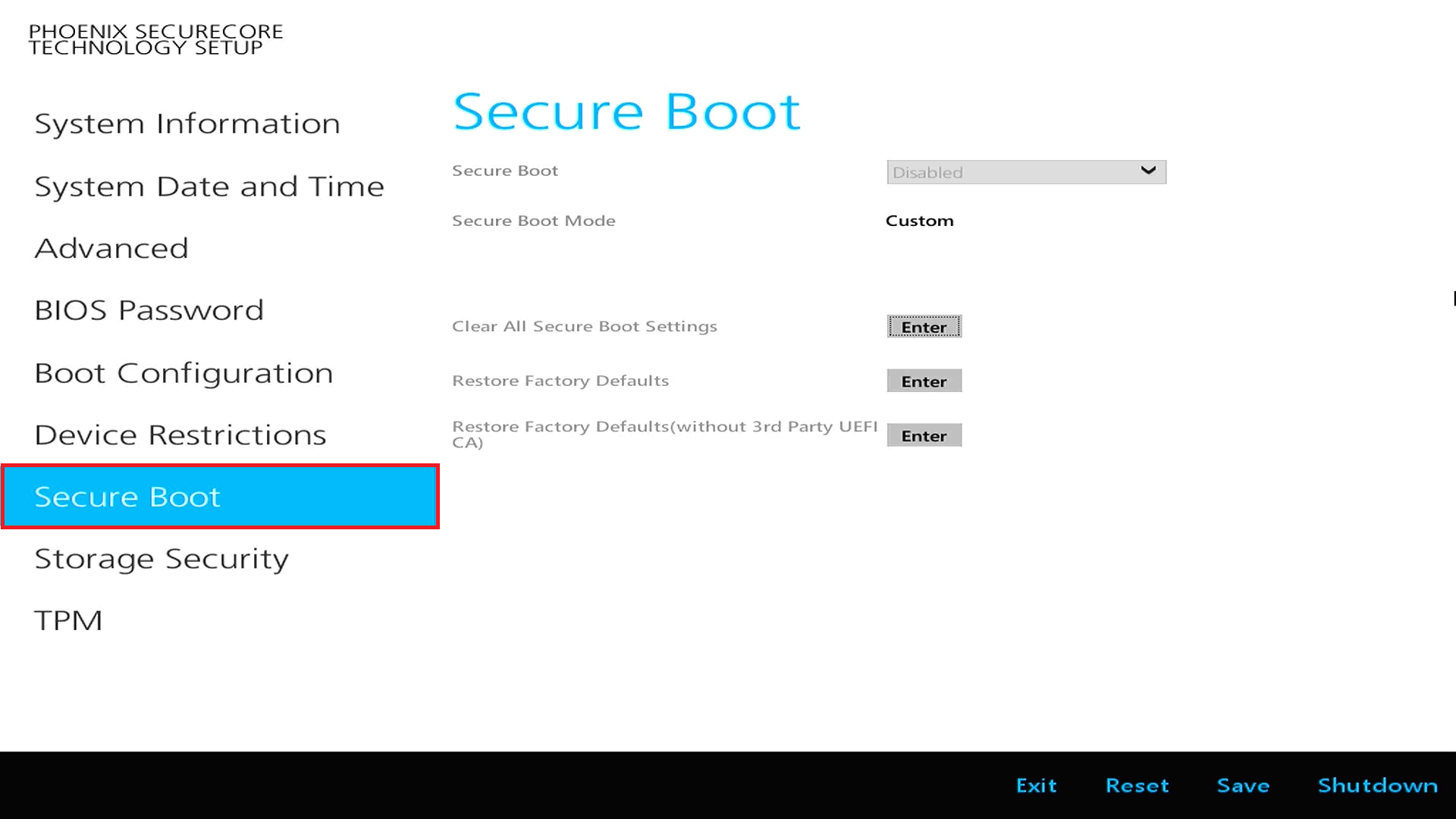Click the Clear All Secure Boot Settings label
Screen dimensions: 1456x819
[x=585, y=326]
